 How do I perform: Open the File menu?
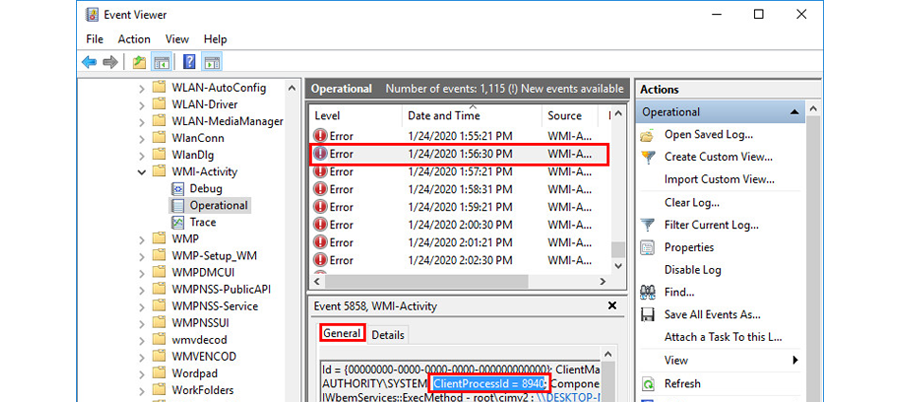pos(95,39)
